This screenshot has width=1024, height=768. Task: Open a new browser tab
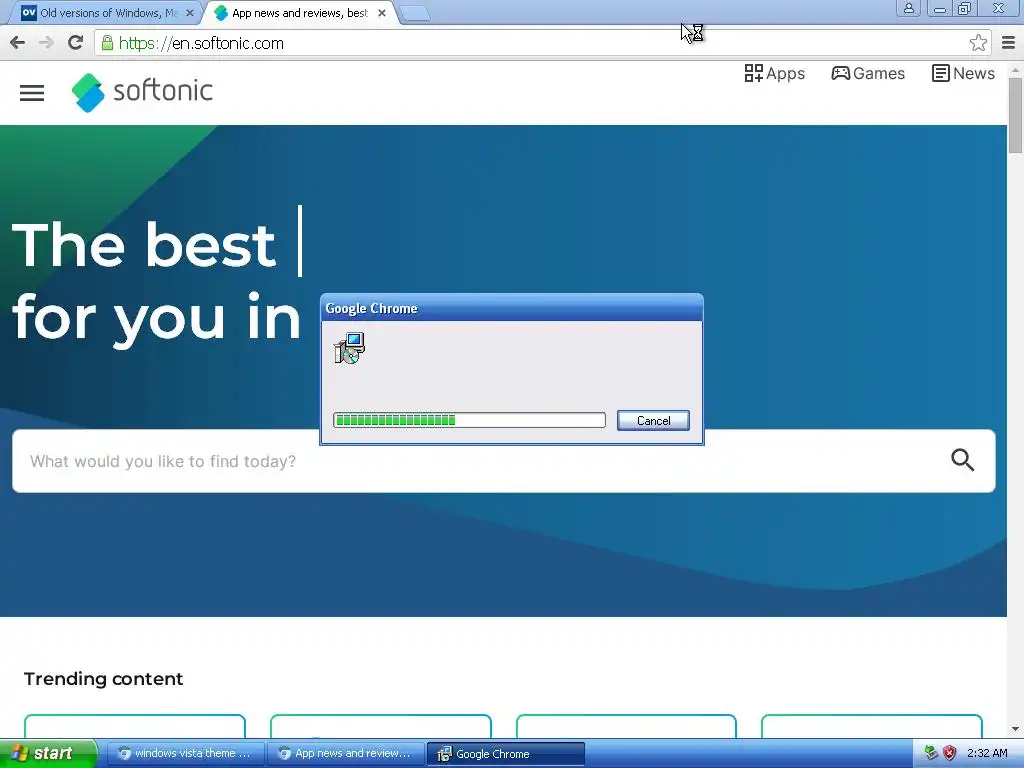[414, 13]
